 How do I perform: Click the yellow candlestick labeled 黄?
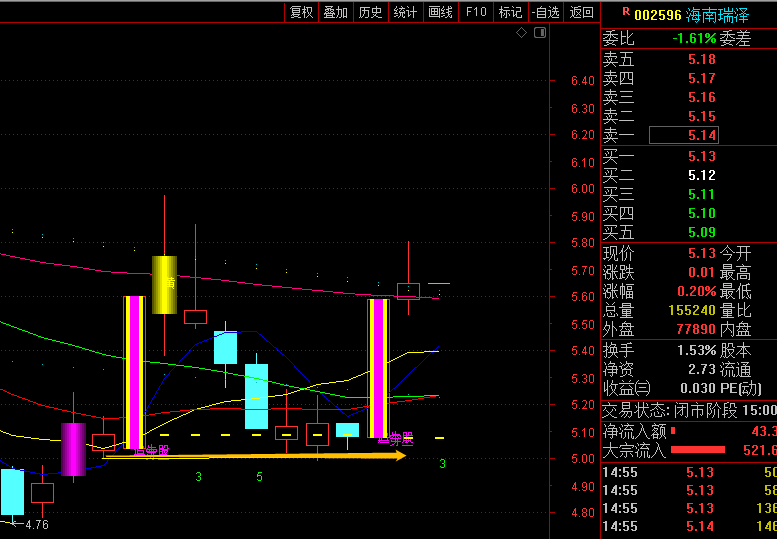point(164,285)
